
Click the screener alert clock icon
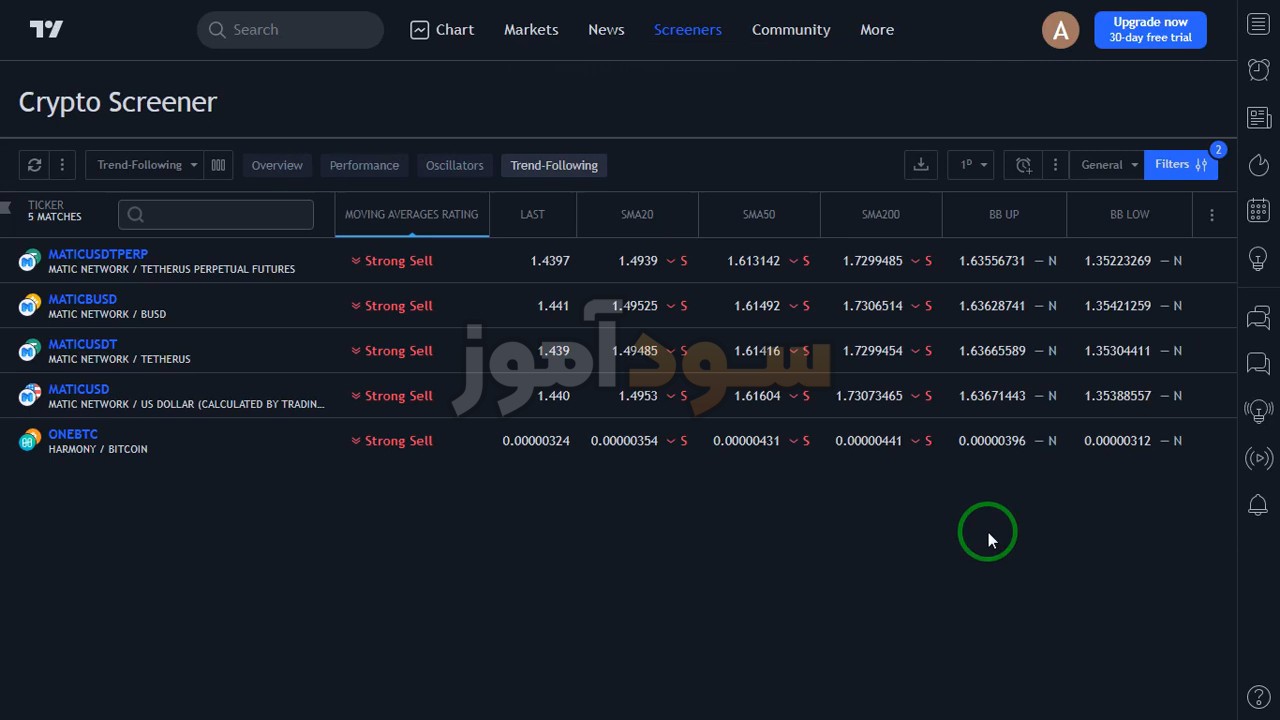click(x=1023, y=165)
